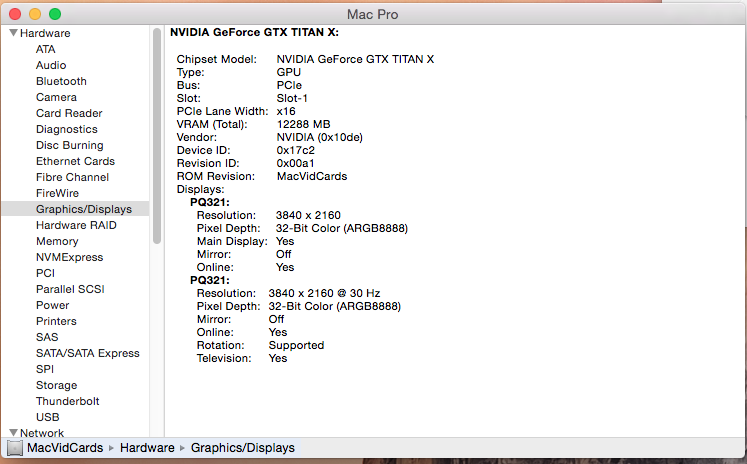Open Hardware RAID details
Screen dimensions: 747x464
coord(76,225)
